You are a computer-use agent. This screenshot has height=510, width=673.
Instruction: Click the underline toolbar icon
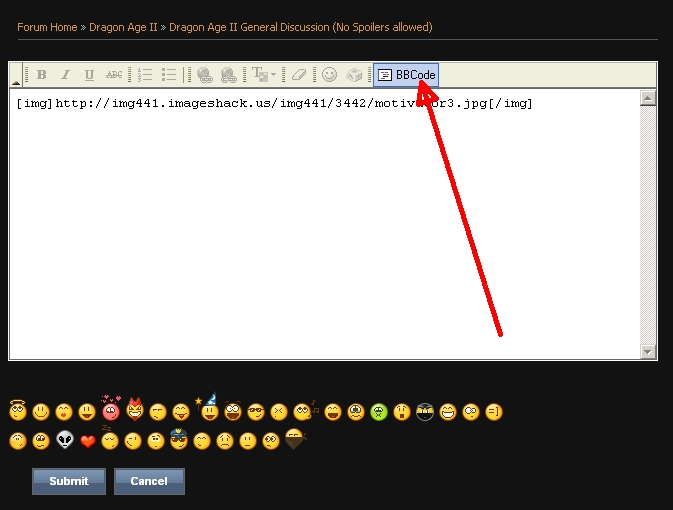[x=89, y=75]
